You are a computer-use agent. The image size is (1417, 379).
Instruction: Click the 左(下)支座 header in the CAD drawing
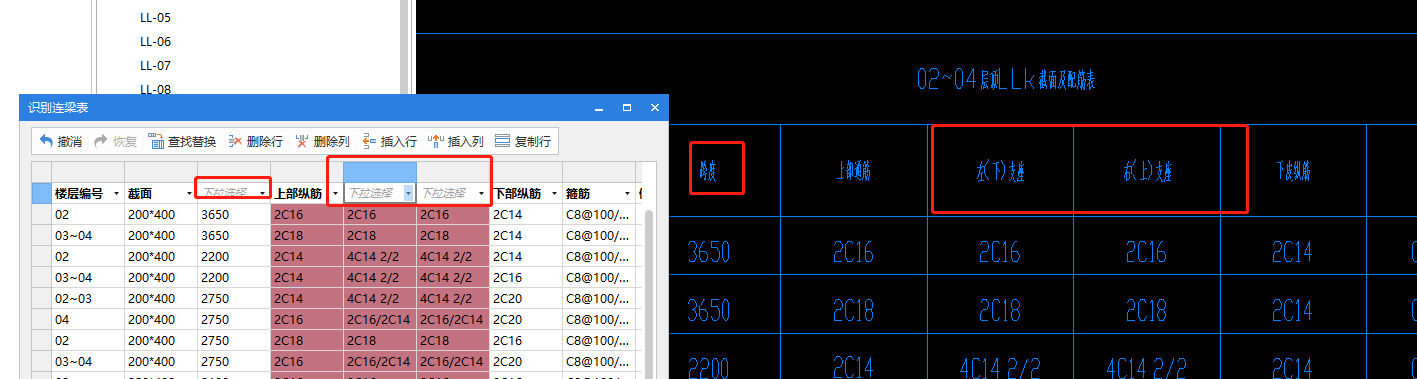coord(1000,172)
